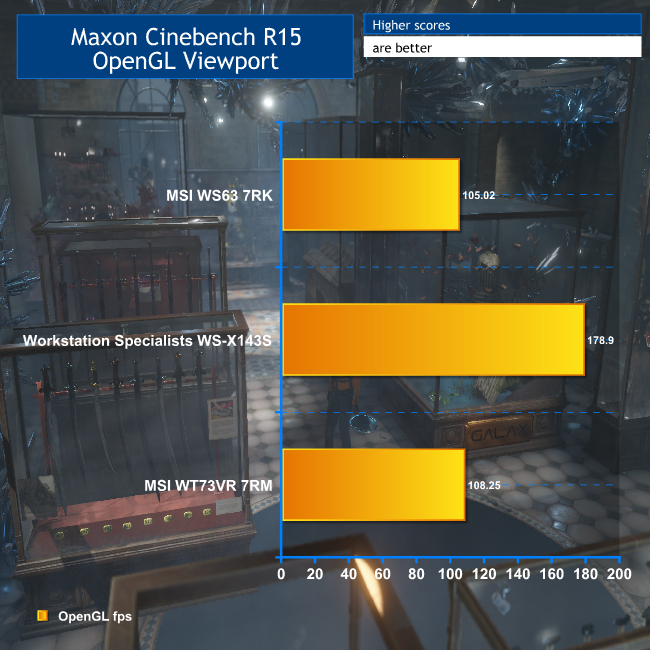Image resolution: width=650 pixels, height=650 pixels.
Task: Click the axis tick label 0
Action: [281, 574]
